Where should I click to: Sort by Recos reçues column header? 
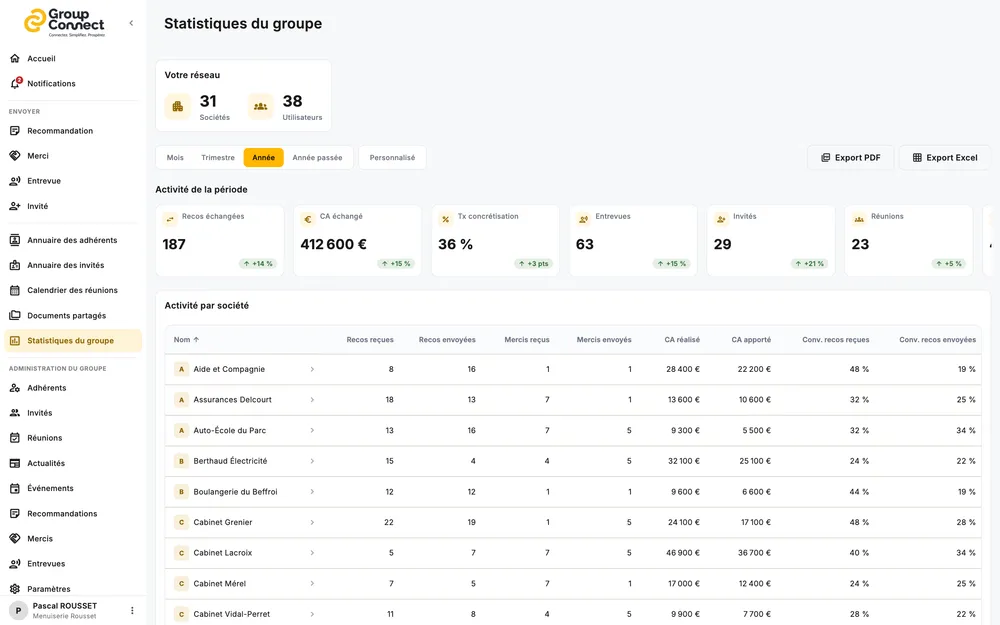pyautogui.click(x=370, y=340)
